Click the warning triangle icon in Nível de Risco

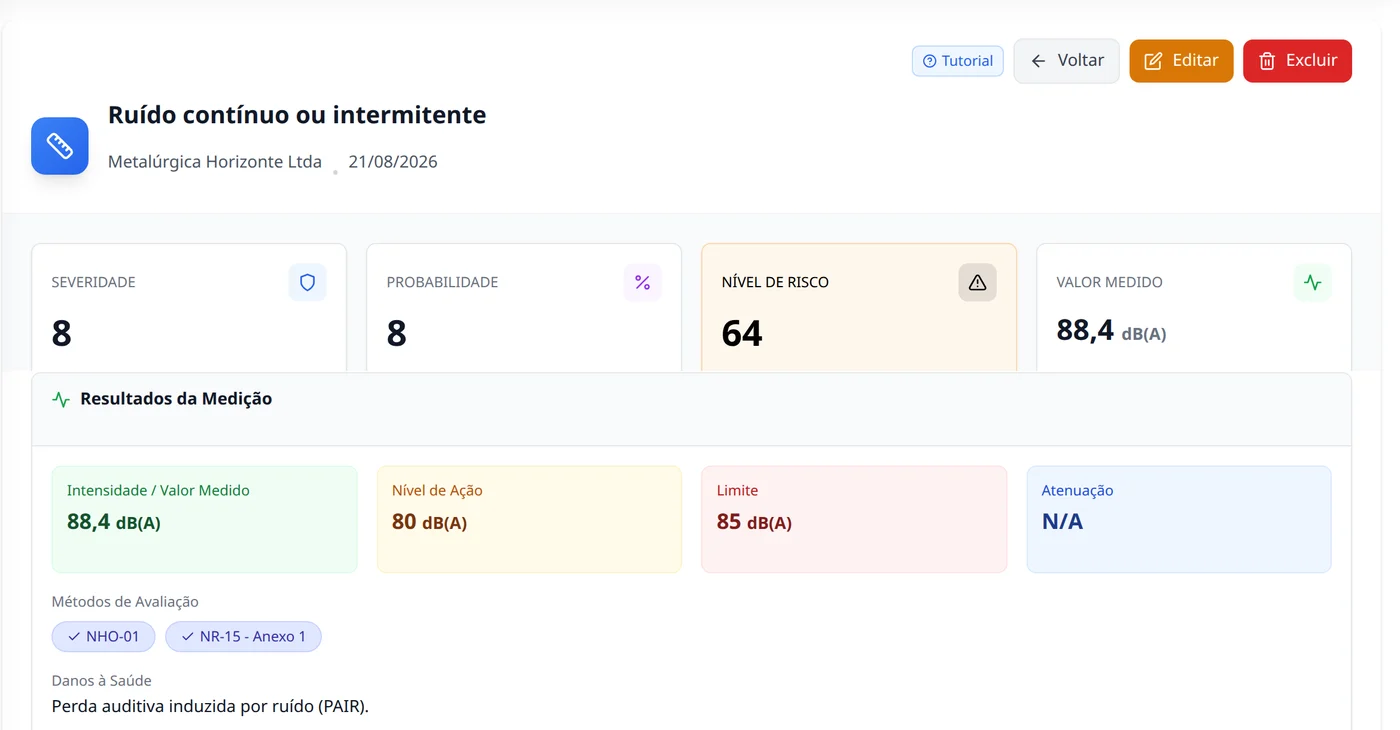977,283
